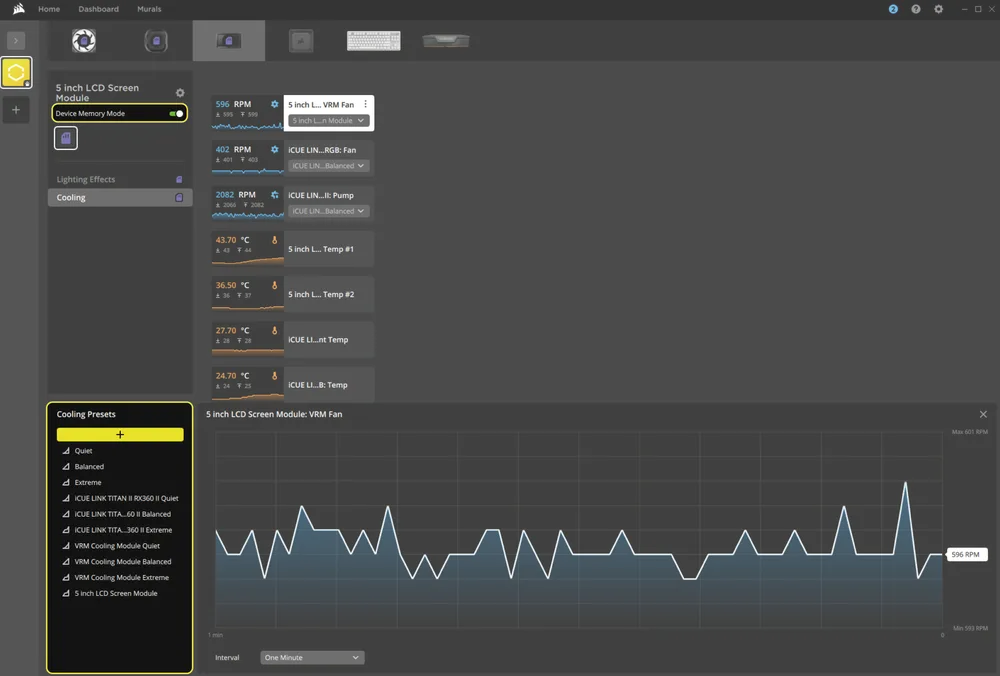
Task: Select the iCUE LI...nt Temp sensor
Action: [328, 339]
